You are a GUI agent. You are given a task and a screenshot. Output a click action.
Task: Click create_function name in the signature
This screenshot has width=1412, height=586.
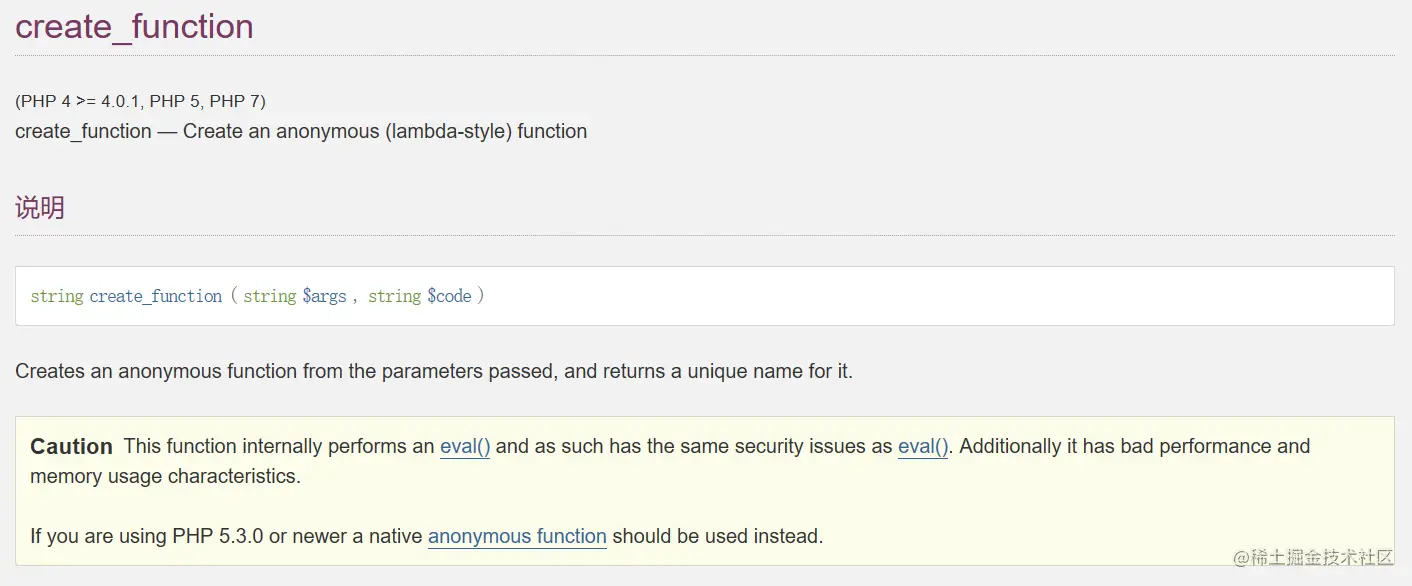pyautogui.click(x=156, y=297)
